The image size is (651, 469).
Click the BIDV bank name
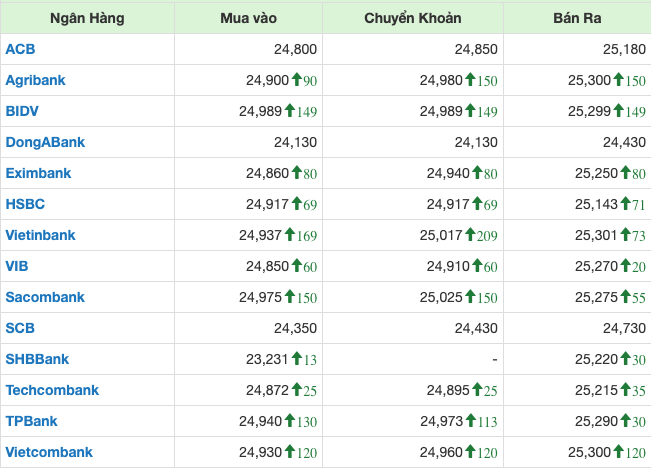tap(22, 111)
